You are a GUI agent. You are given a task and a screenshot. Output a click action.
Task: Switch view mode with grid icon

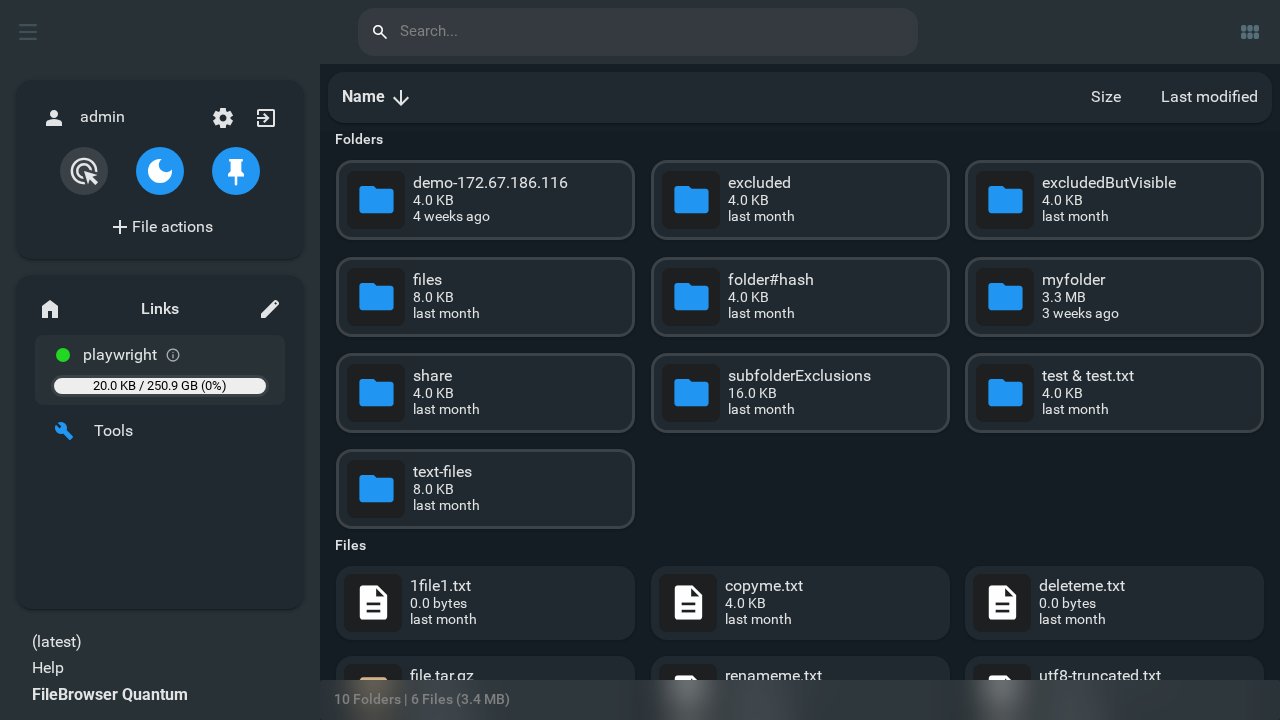click(1250, 32)
